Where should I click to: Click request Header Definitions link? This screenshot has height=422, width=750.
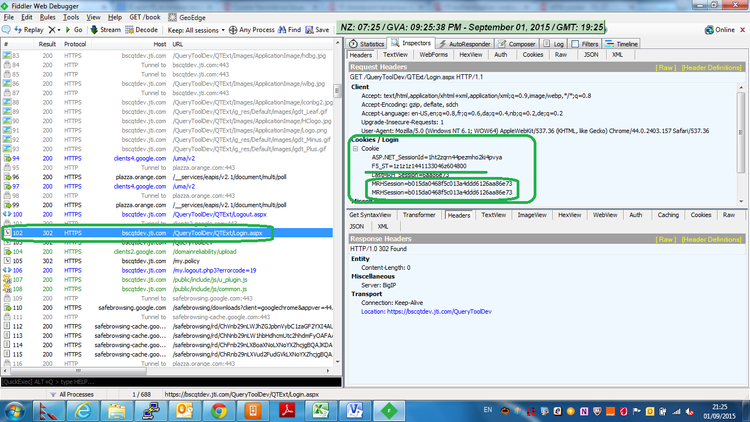711,67
